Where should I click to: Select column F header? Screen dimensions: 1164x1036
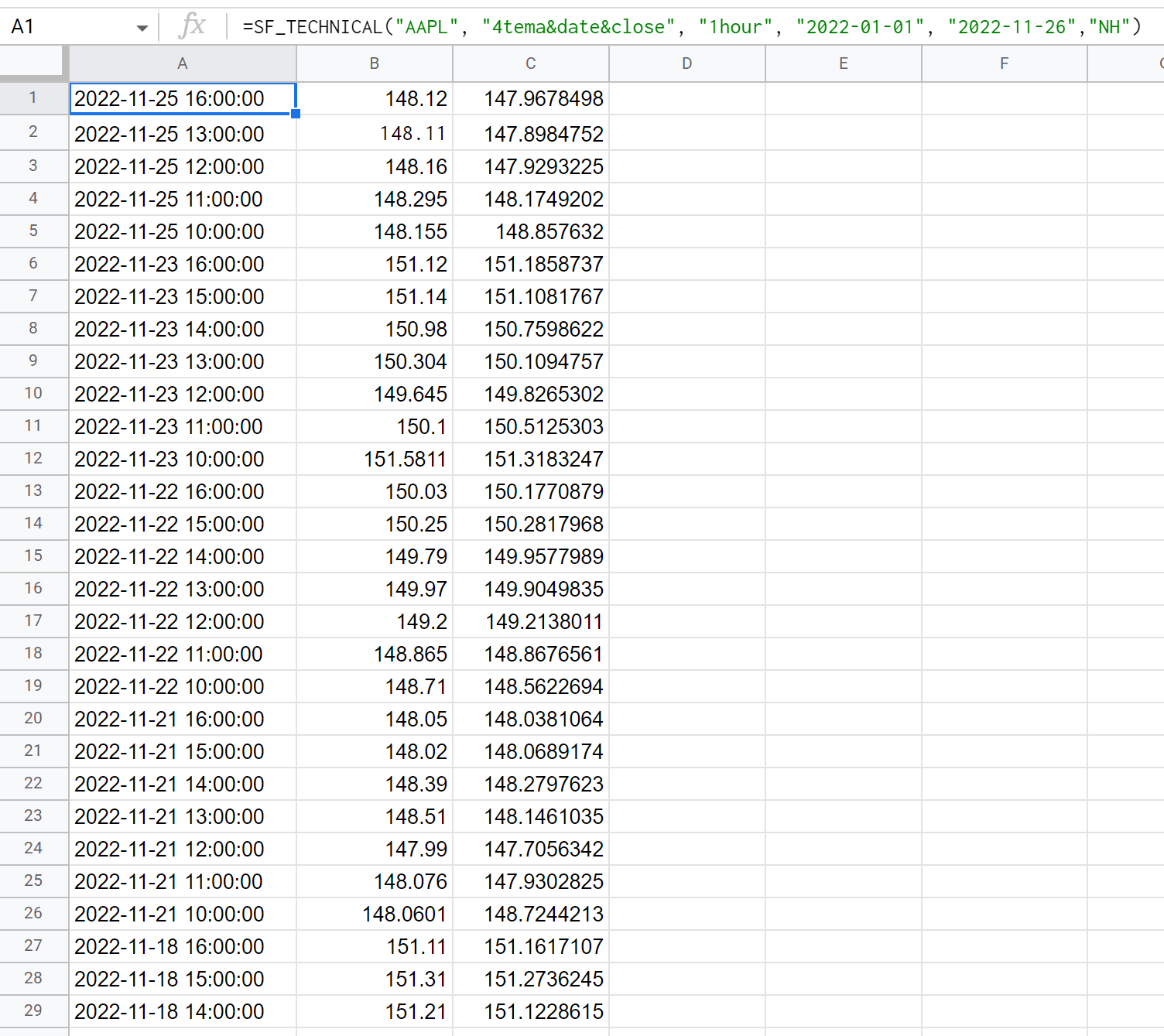1005,63
